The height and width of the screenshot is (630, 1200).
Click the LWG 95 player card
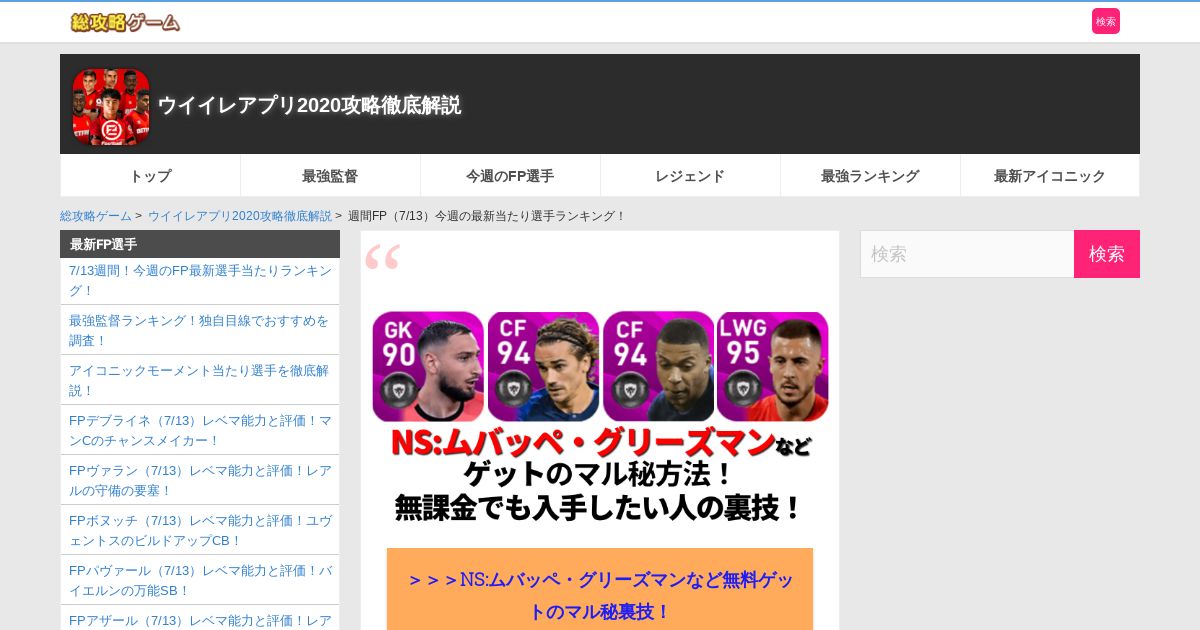(x=772, y=366)
